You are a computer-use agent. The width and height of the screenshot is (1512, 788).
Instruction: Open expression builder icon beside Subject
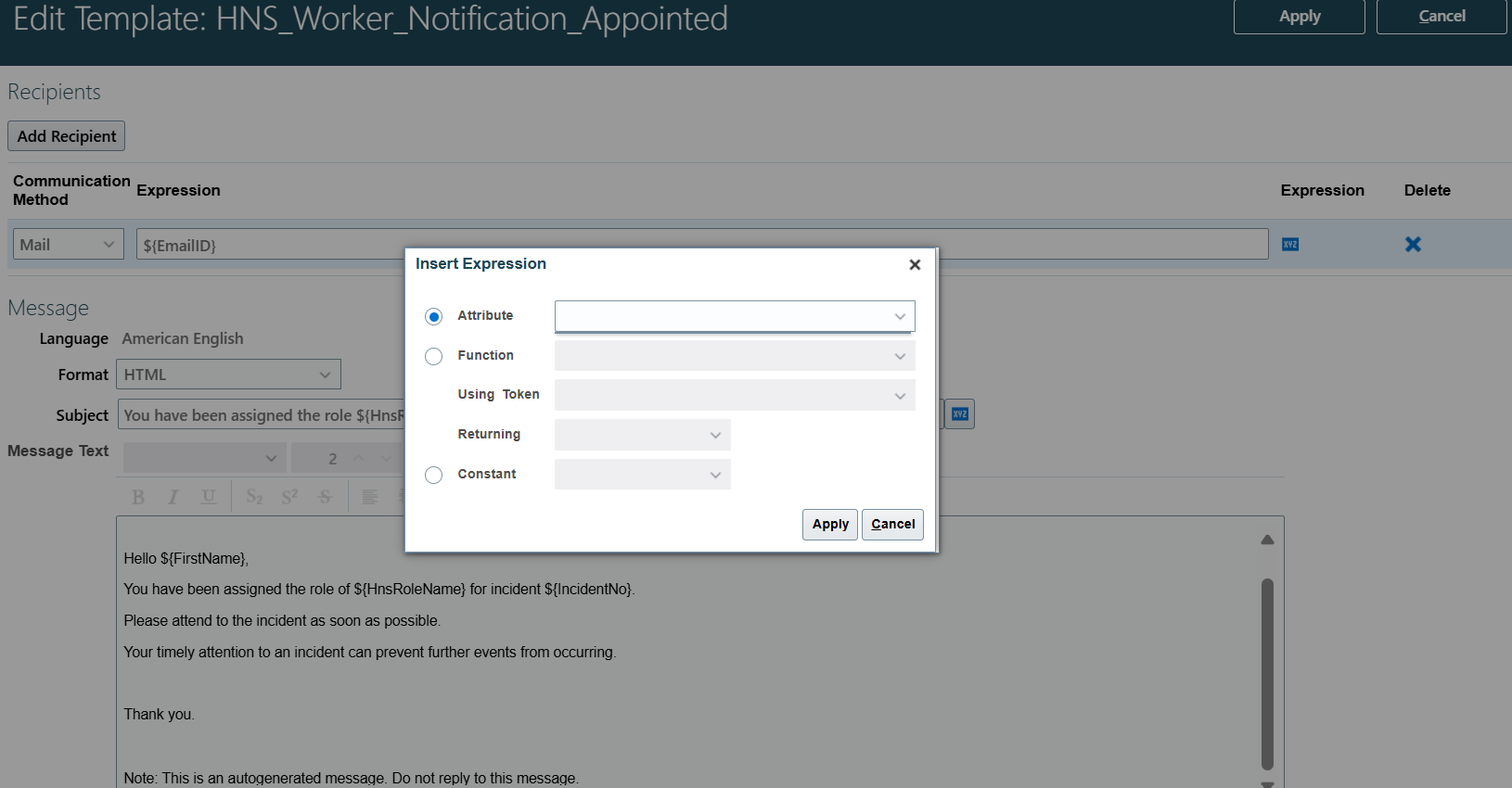click(960, 414)
